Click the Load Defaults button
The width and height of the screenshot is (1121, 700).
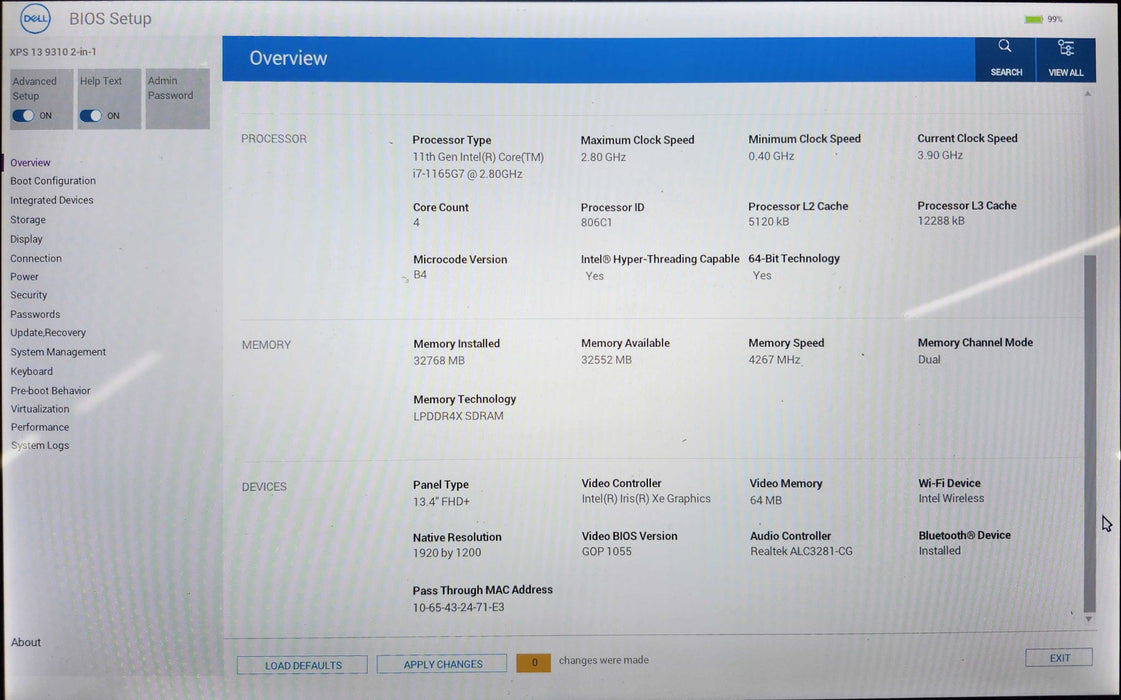[x=302, y=665]
